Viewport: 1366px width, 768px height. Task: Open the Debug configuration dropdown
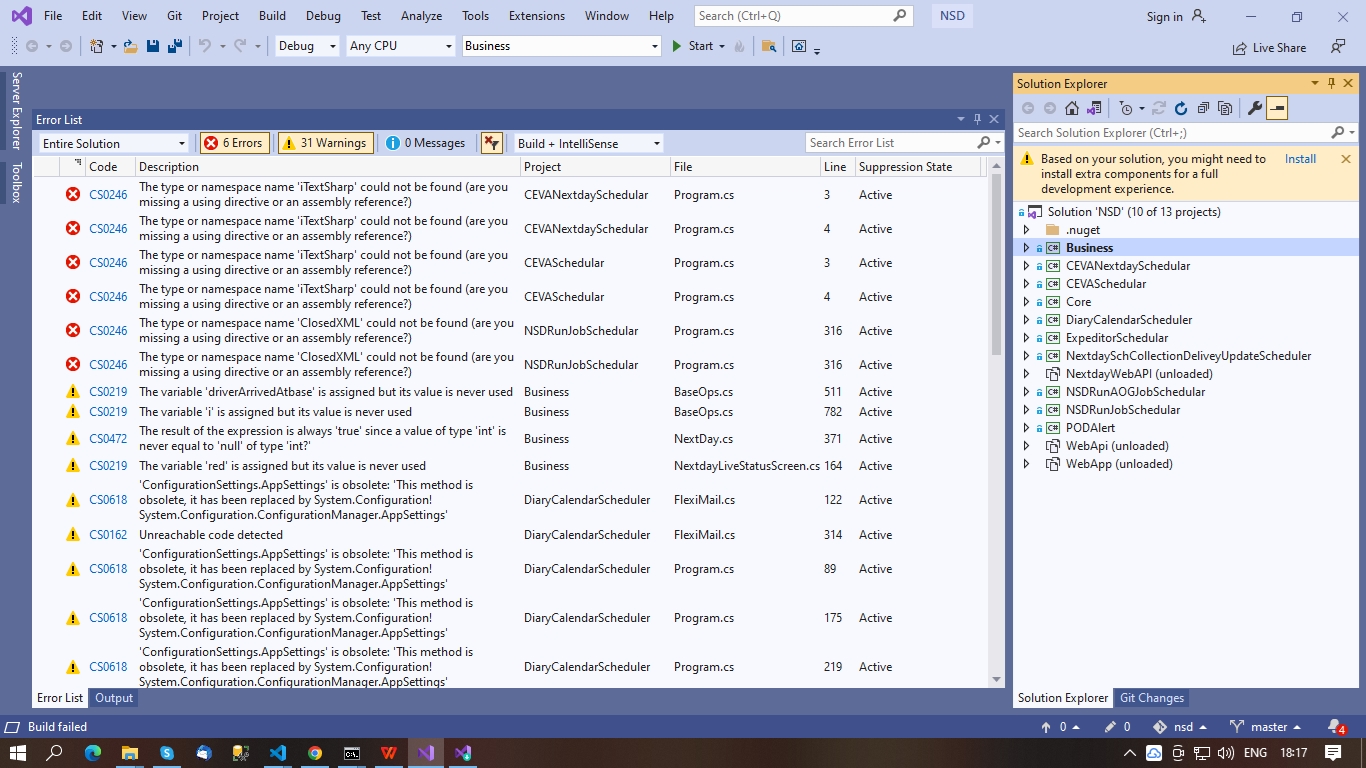(307, 46)
